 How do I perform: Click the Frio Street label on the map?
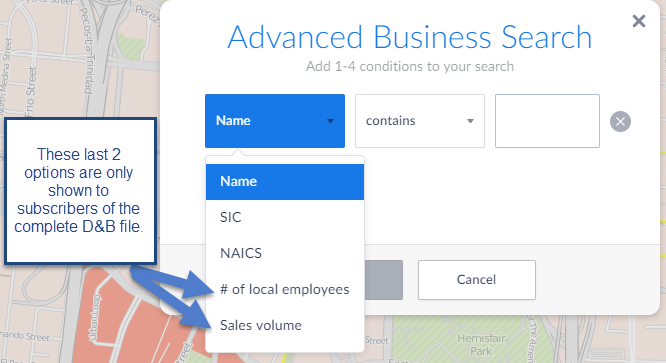point(31,91)
